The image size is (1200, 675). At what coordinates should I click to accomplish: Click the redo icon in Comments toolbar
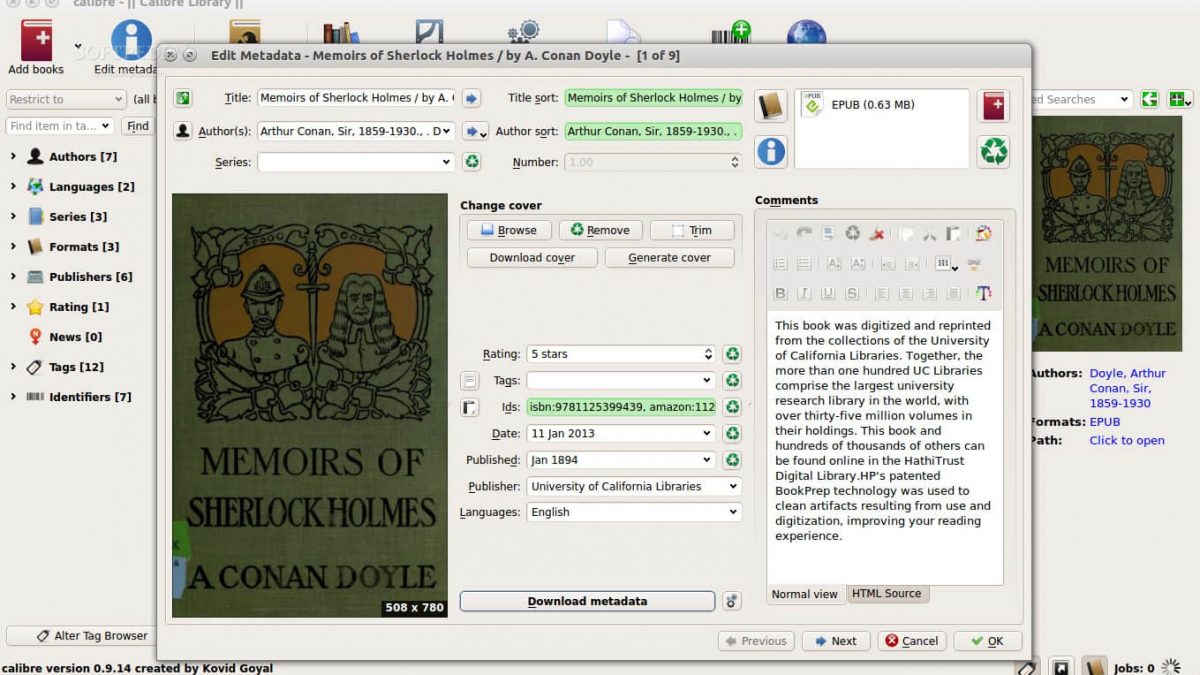[x=804, y=234]
